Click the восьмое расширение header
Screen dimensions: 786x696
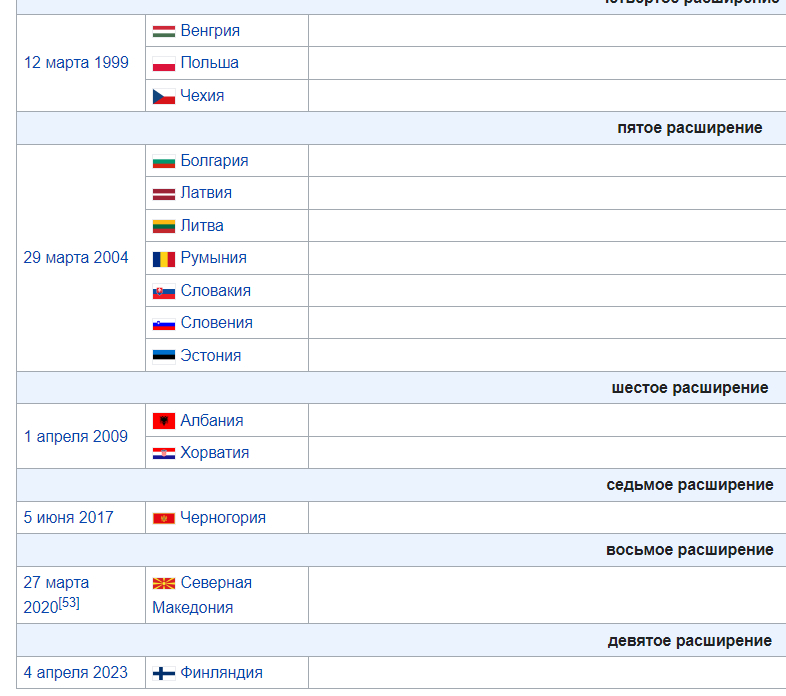pyautogui.click(x=690, y=551)
